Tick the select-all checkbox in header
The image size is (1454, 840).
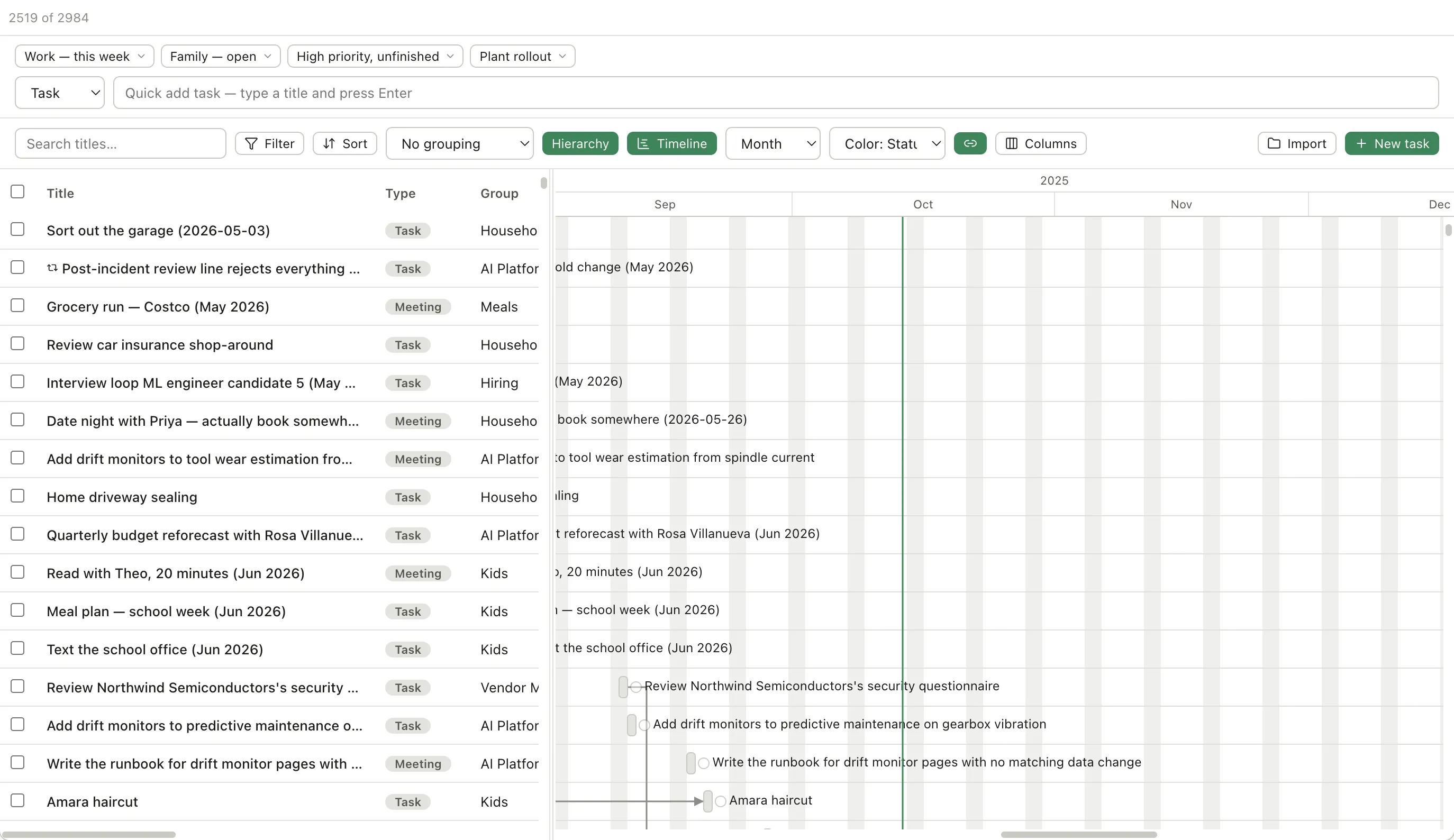(x=17, y=191)
